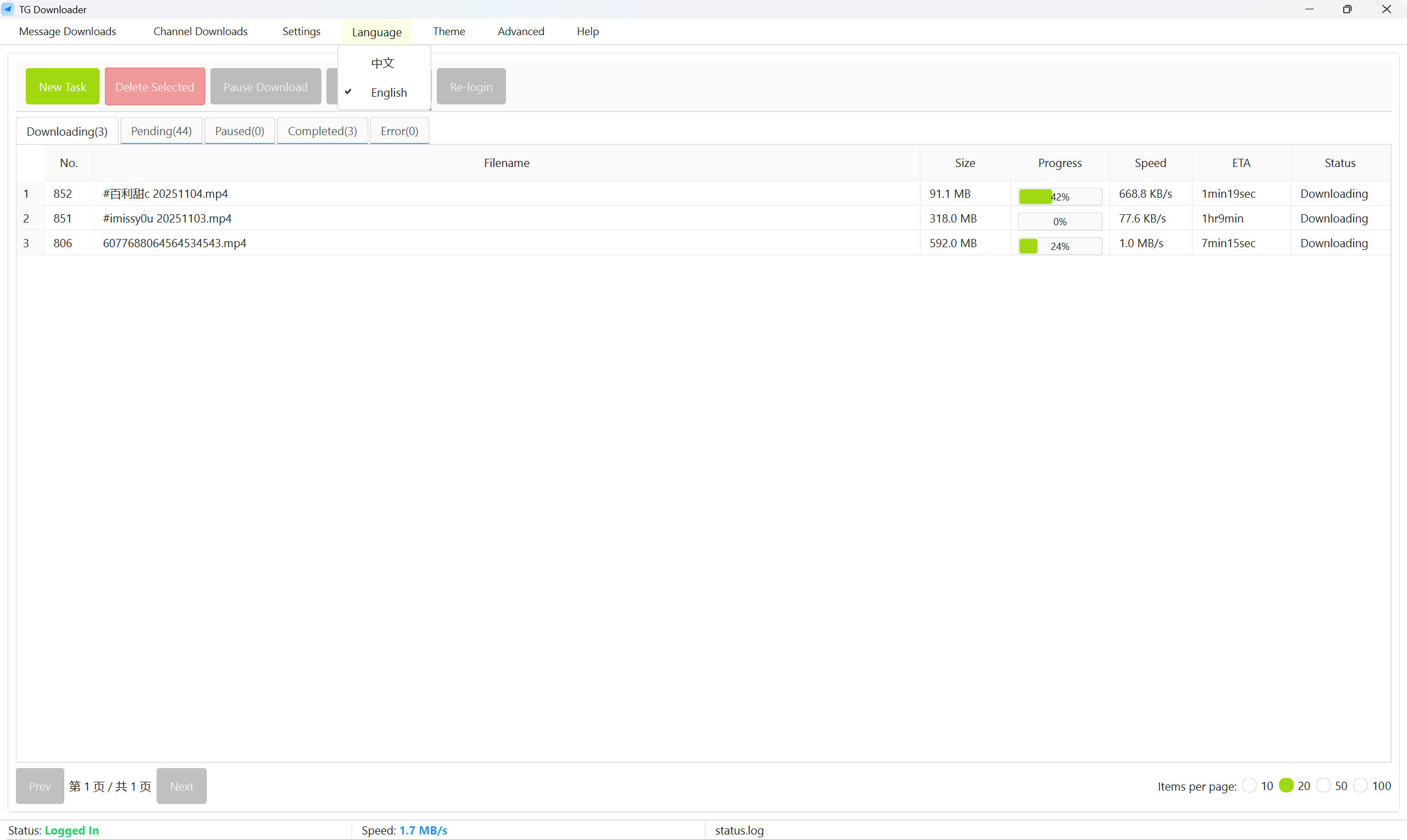Open the status.log link
Screen dimensions: 1407x840
(739, 830)
